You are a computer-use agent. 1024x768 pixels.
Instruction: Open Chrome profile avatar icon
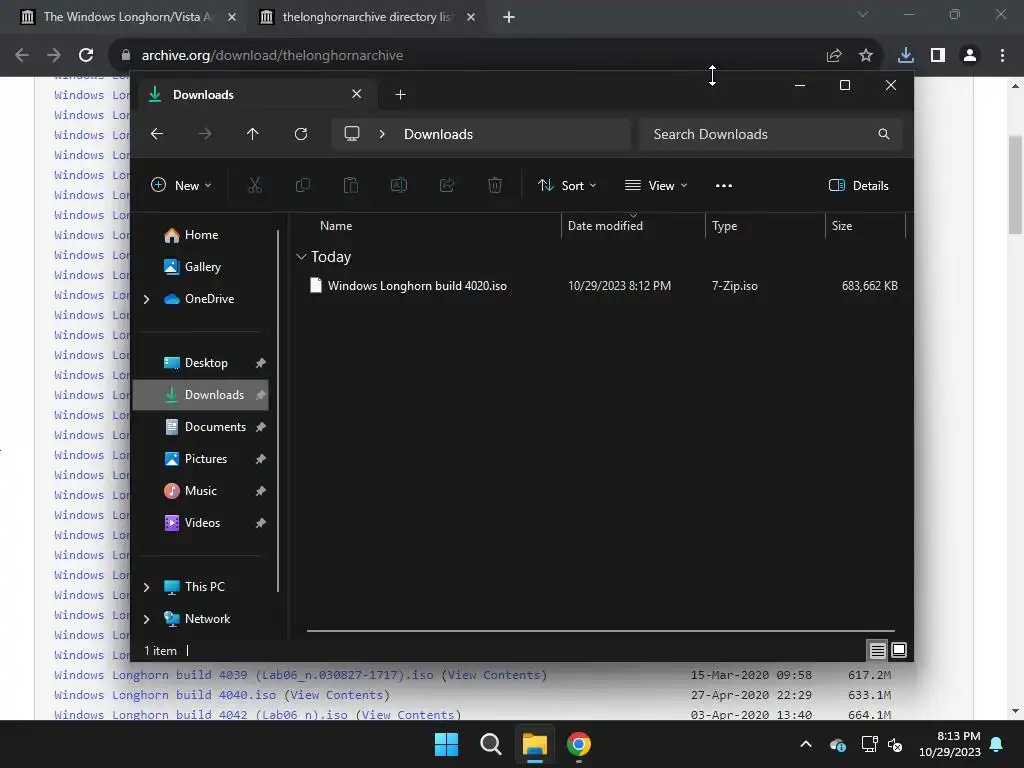click(970, 56)
